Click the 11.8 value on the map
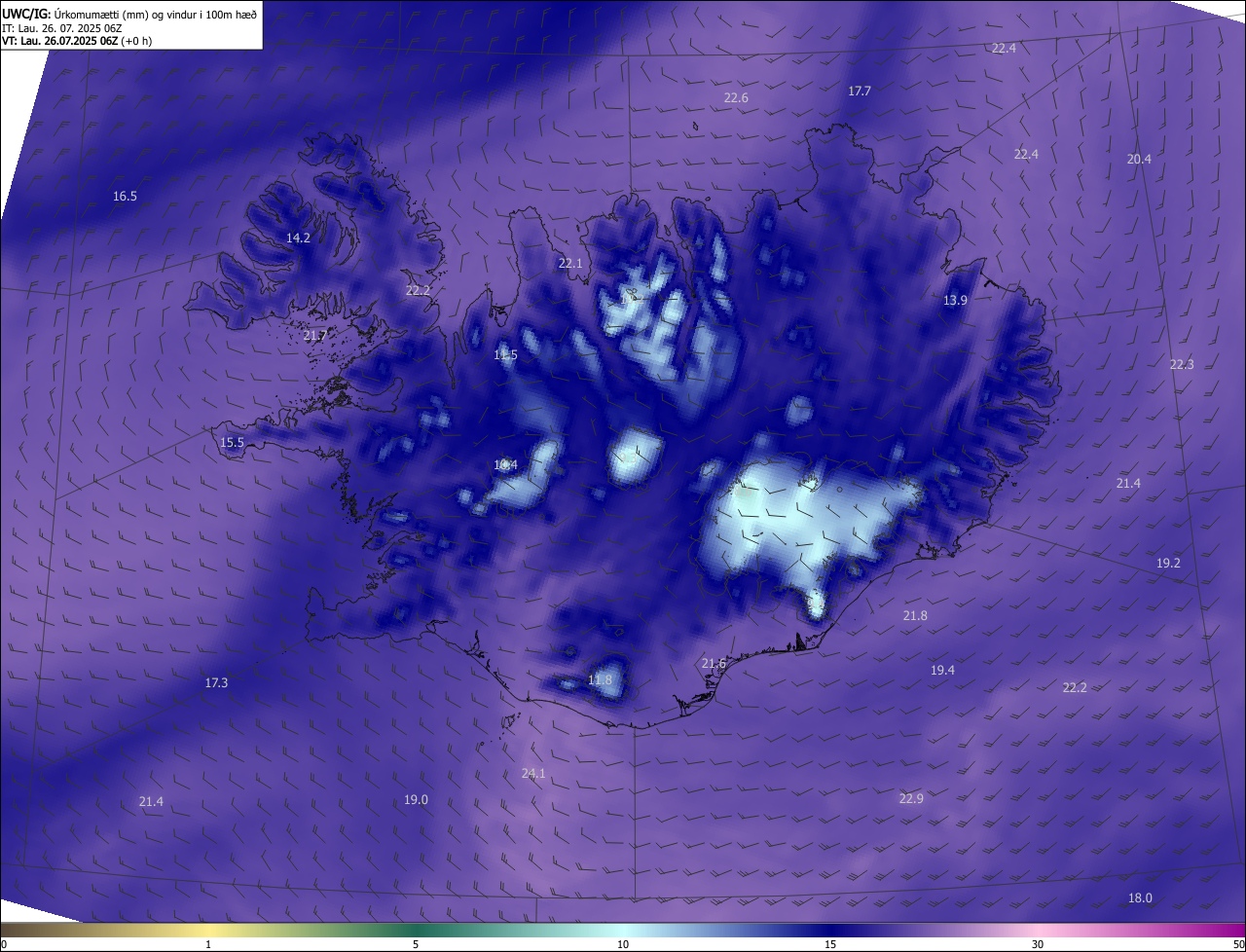The image size is (1246, 952). click(600, 679)
